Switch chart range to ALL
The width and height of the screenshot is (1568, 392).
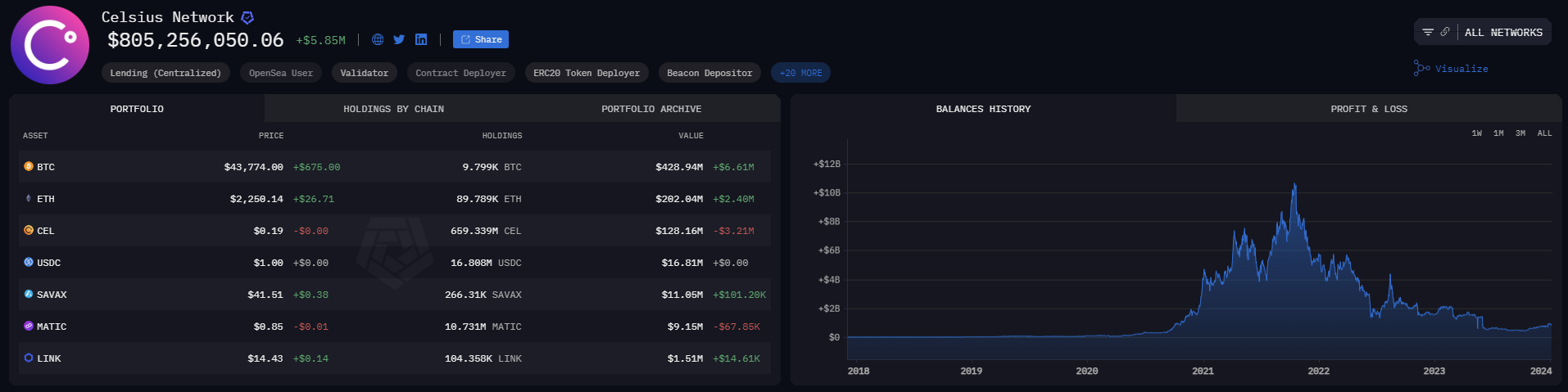(x=1544, y=133)
